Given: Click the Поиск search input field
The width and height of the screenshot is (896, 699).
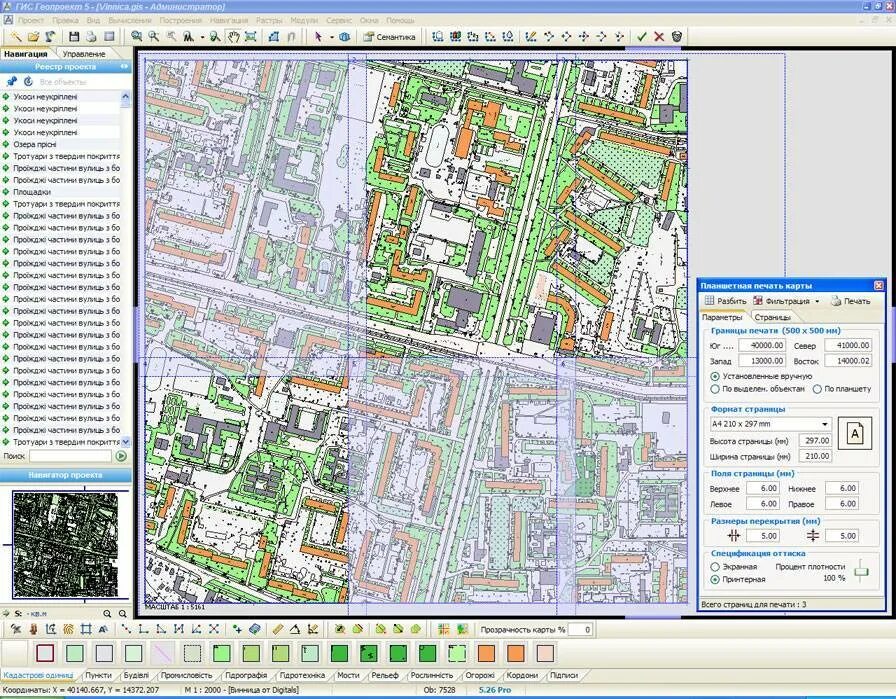Looking at the screenshot, I should click(70, 456).
